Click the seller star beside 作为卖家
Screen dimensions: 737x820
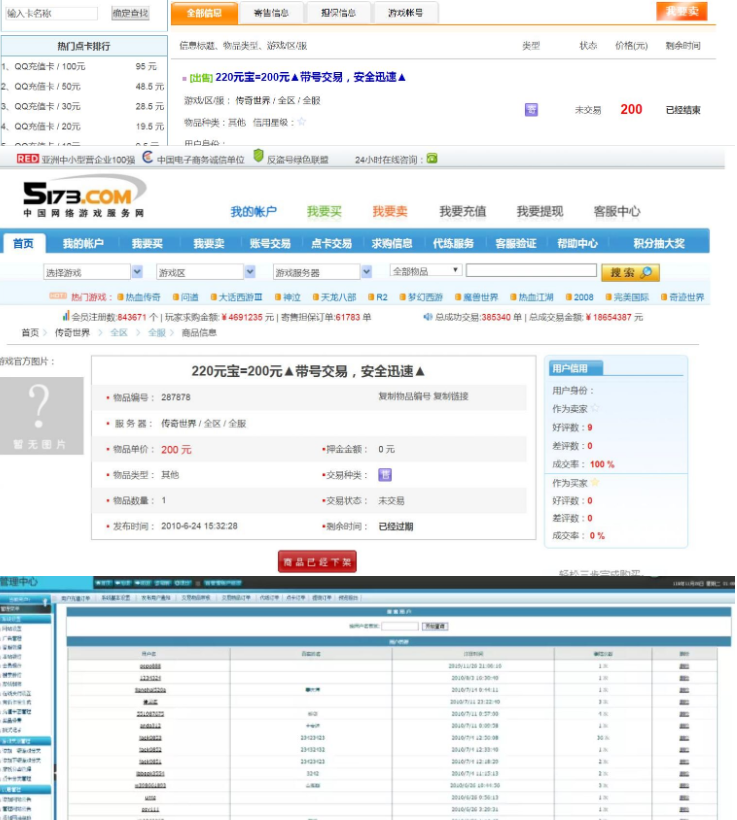click(x=595, y=408)
